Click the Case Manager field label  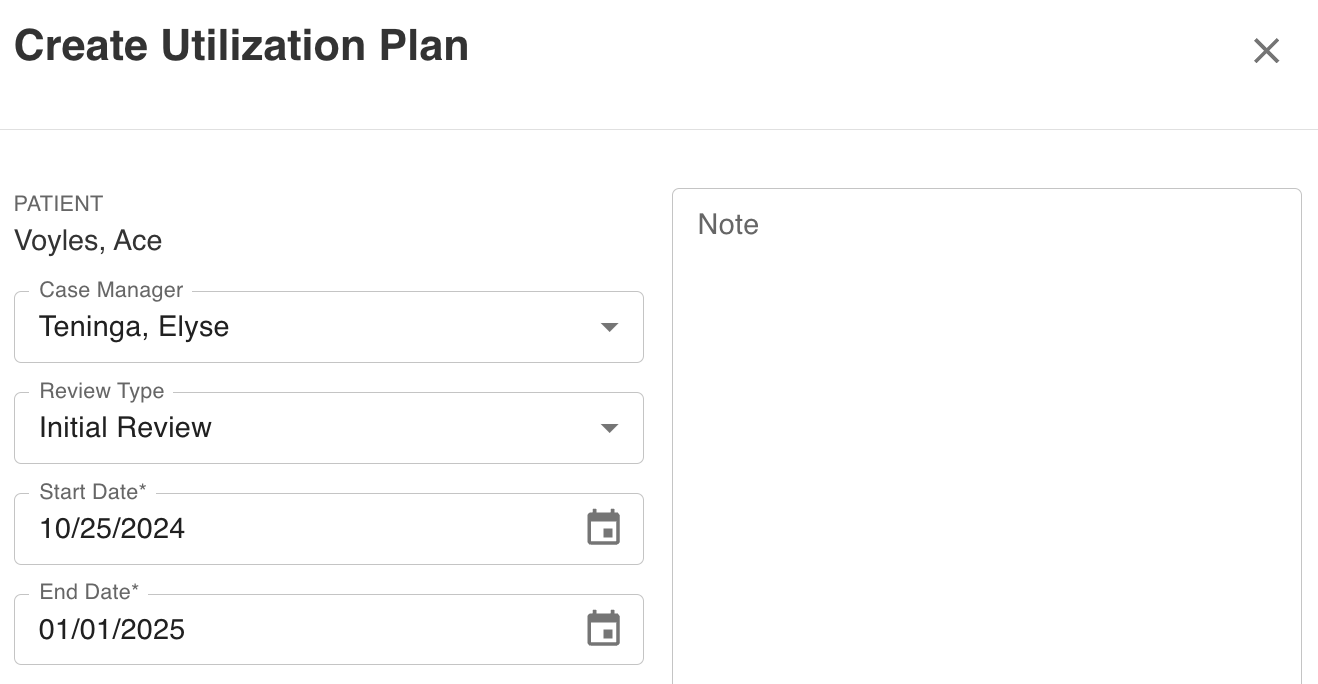pos(111,290)
